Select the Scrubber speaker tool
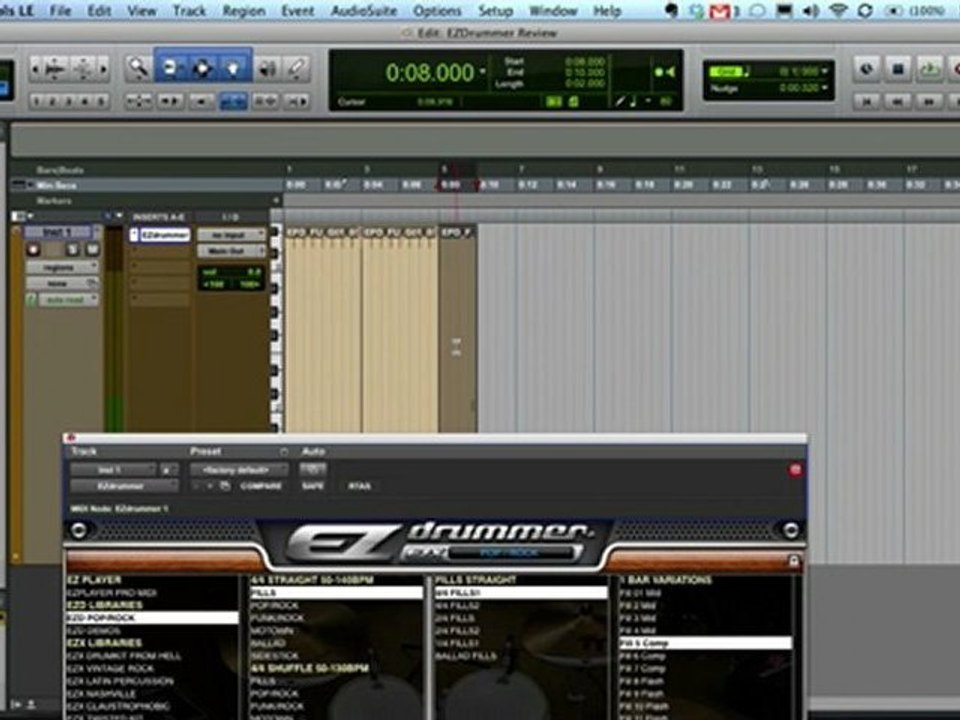The image size is (960, 720). tap(268, 68)
